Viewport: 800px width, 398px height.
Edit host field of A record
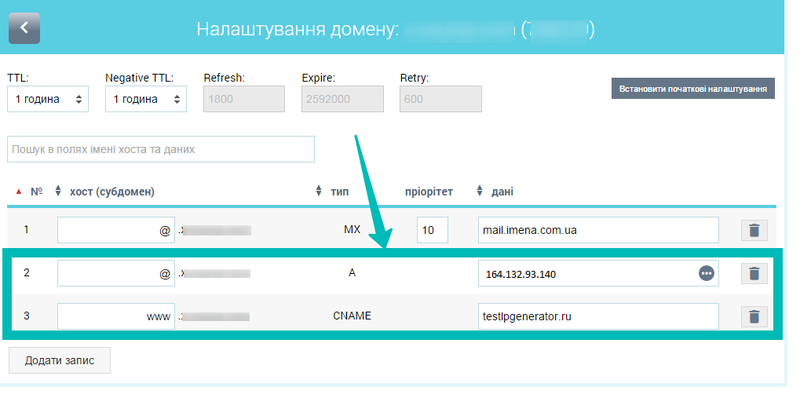(116, 273)
